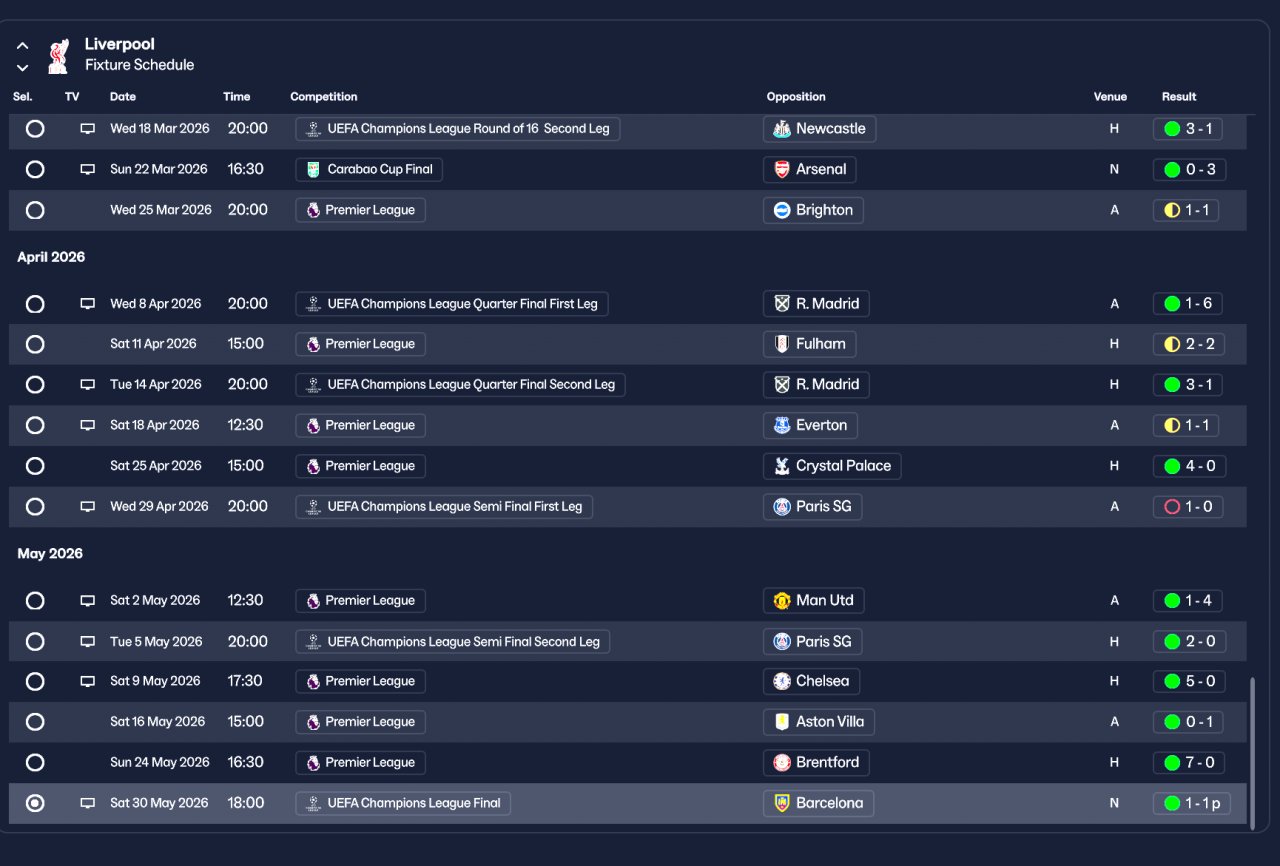This screenshot has width=1280, height=866.
Task: Select the radio button for the Newcastle fixture
Action: [35, 129]
